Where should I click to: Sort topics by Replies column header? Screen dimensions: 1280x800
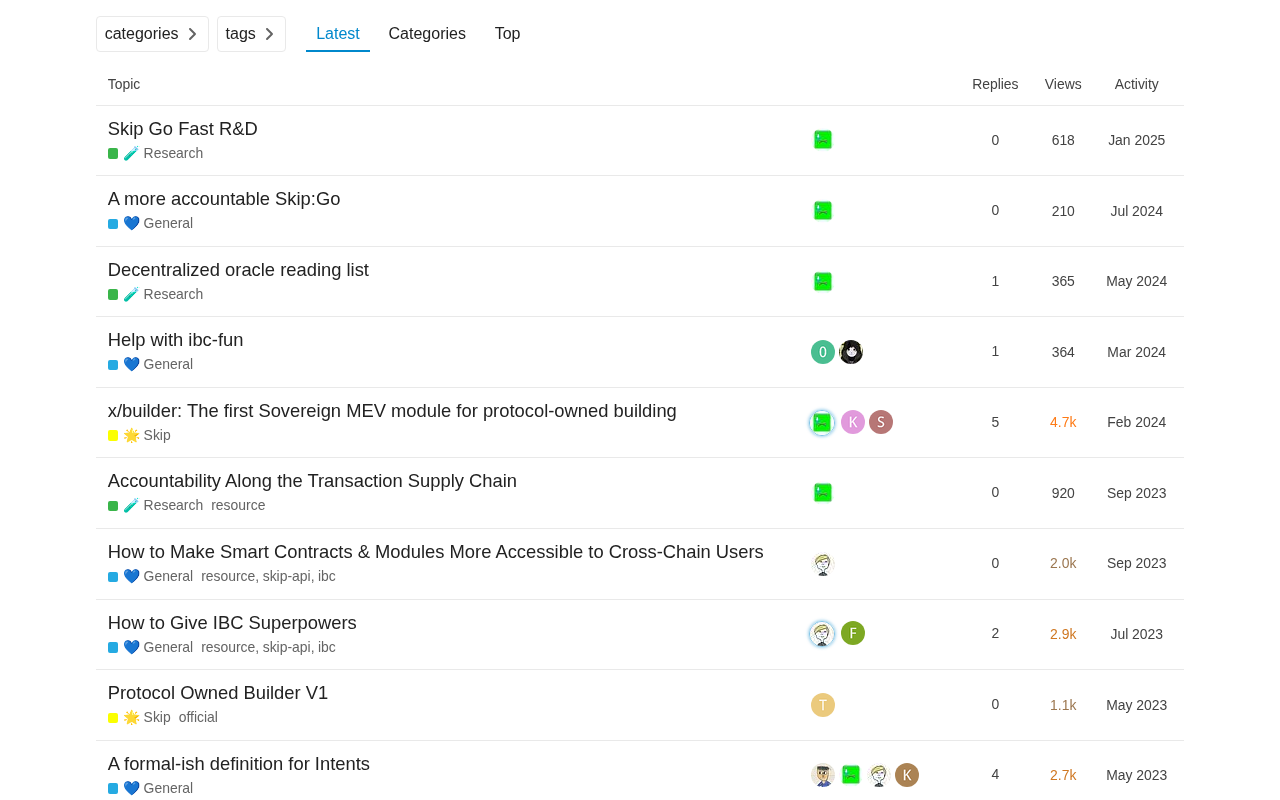tap(995, 84)
